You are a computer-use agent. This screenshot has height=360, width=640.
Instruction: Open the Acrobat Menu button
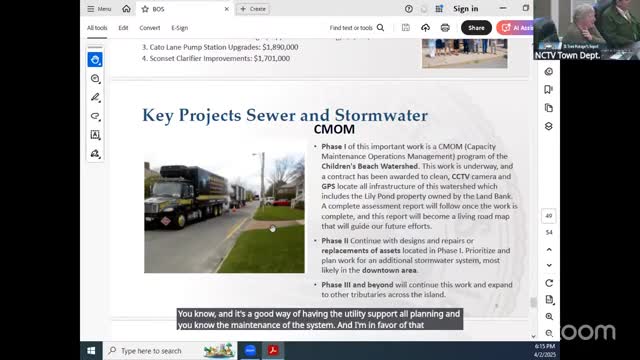pyautogui.click(x=99, y=9)
